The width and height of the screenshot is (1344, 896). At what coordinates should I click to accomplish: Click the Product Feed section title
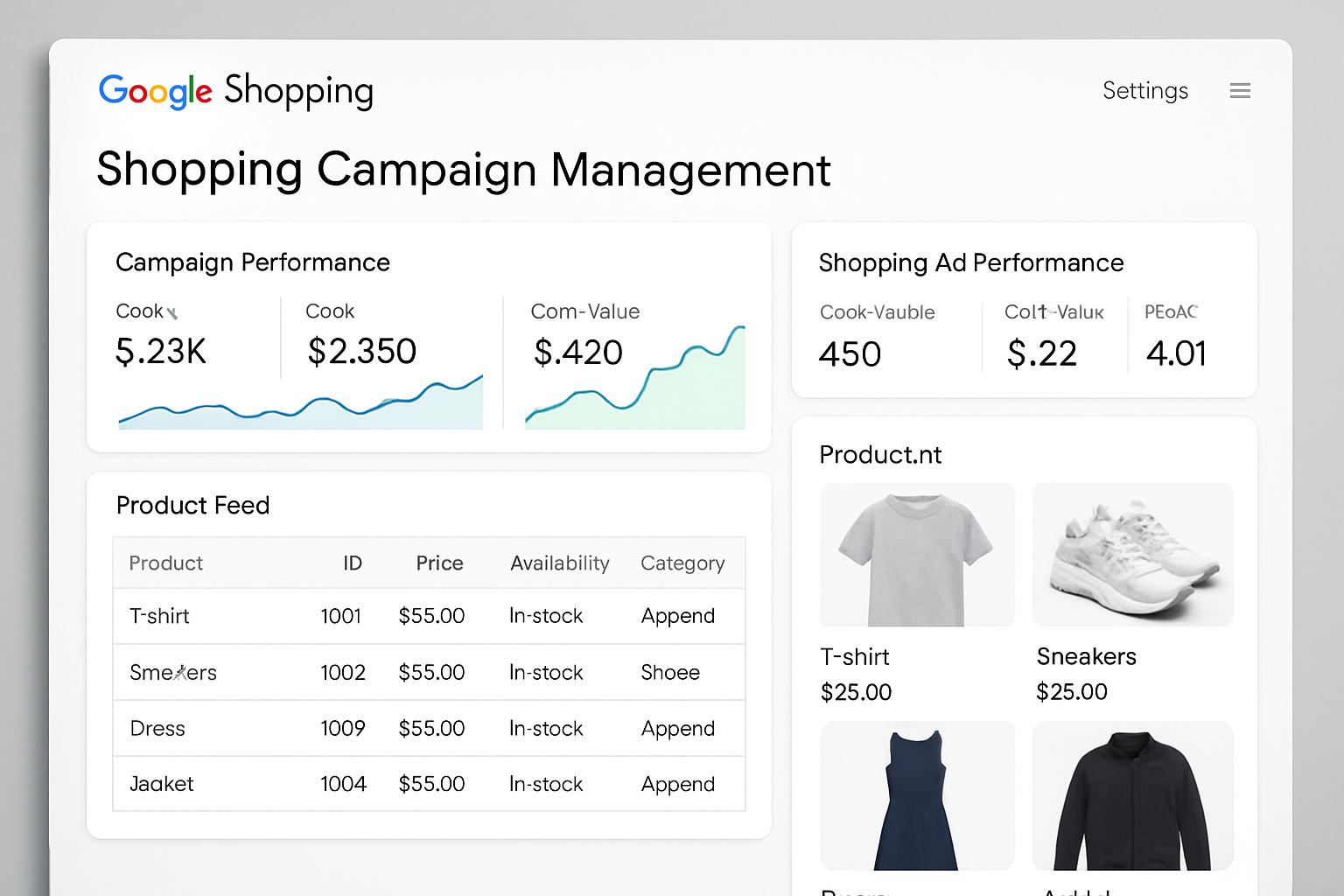click(193, 506)
